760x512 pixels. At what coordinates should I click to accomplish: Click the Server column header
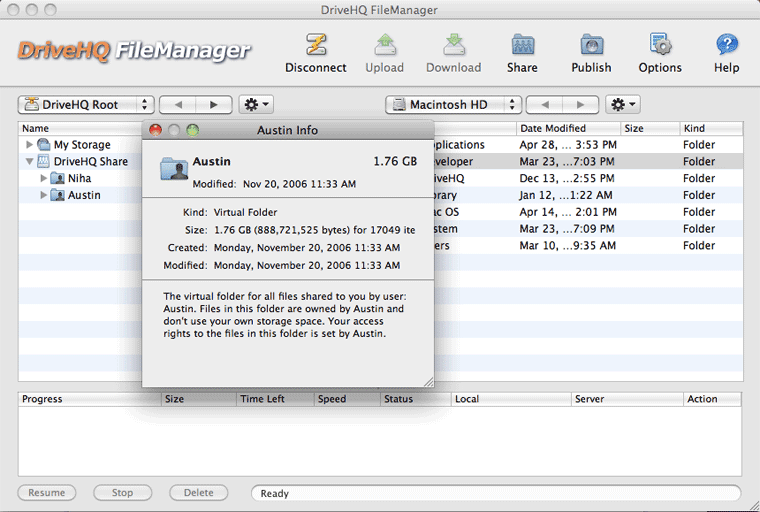[x=627, y=399]
